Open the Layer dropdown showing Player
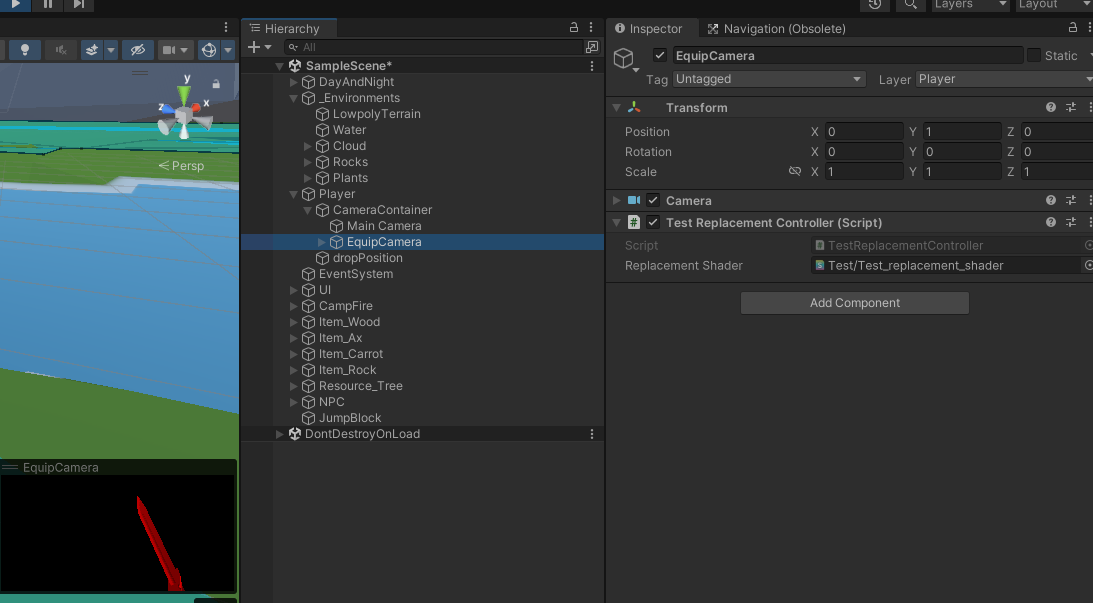The image size is (1093, 603). (1004, 79)
